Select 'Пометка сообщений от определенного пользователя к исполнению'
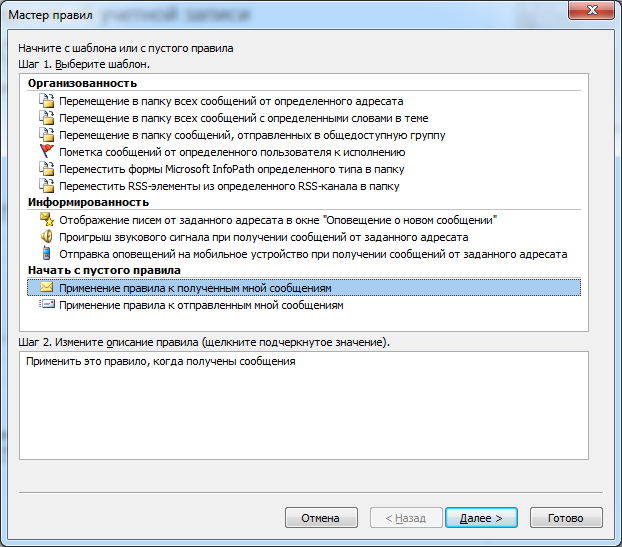622x547 pixels. [x=232, y=152]
